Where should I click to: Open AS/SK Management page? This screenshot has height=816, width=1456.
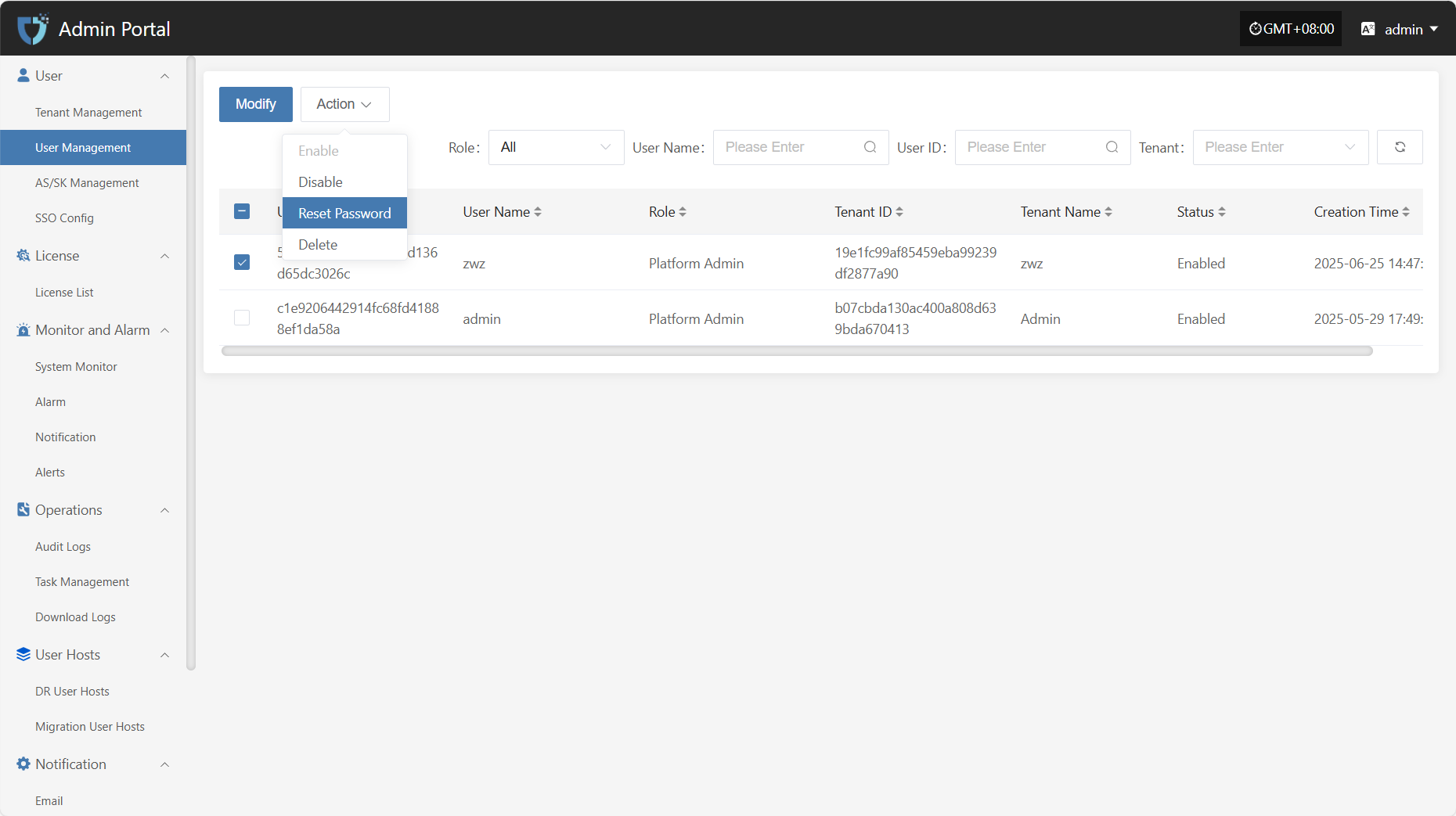point(93,182)
